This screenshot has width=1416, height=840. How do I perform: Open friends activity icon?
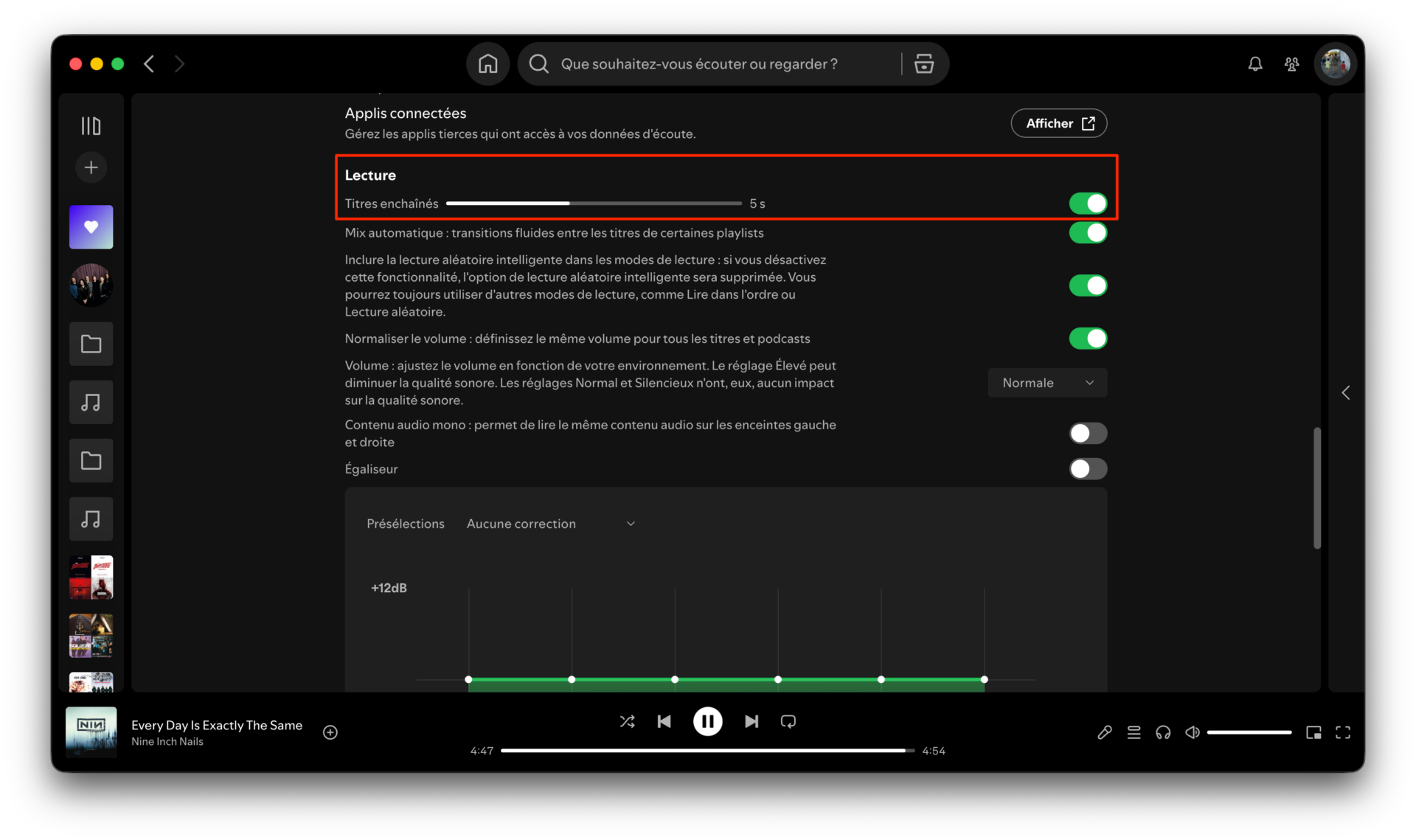pyautogui.click(x=1291, y=64)
